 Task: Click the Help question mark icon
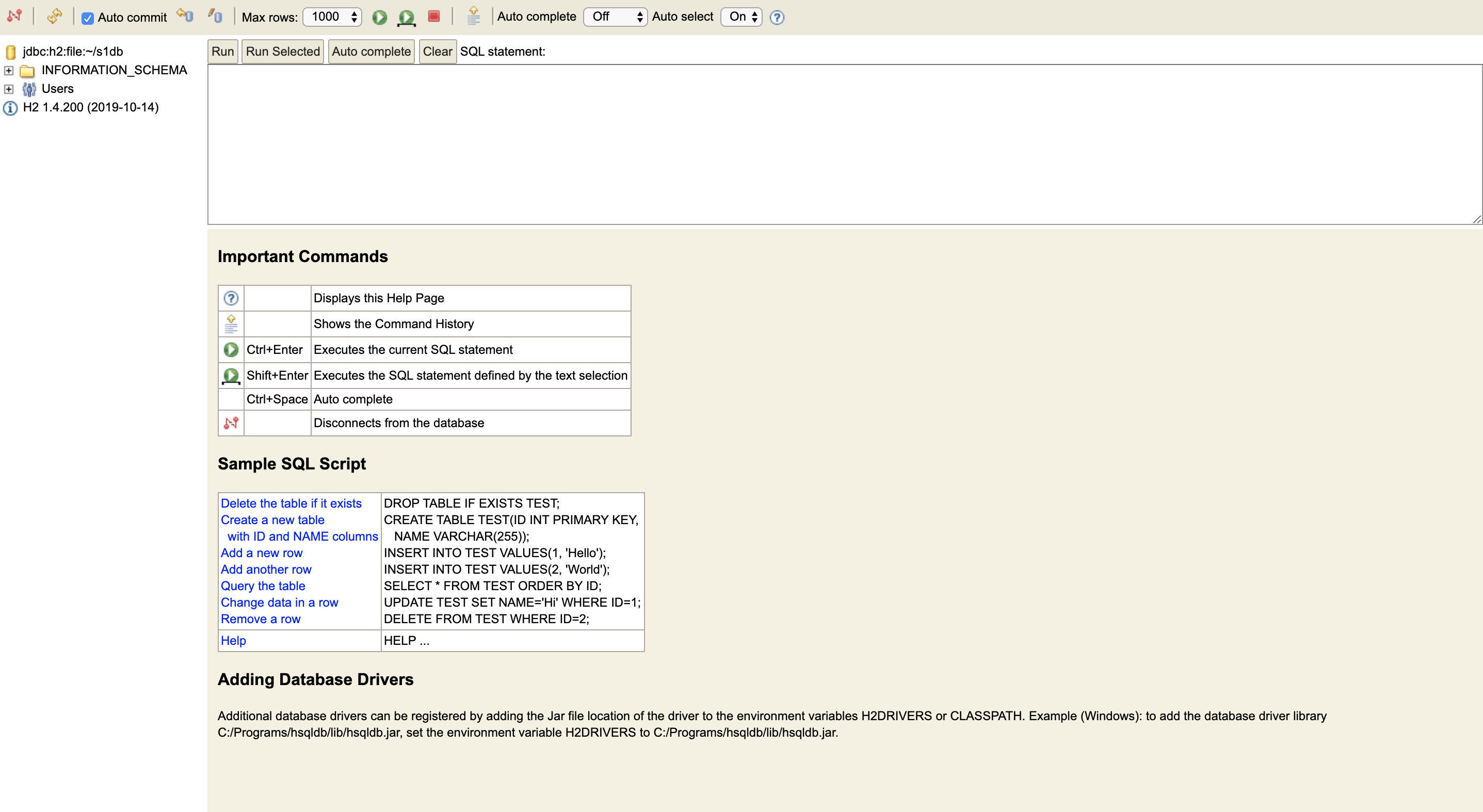point(777,17)
